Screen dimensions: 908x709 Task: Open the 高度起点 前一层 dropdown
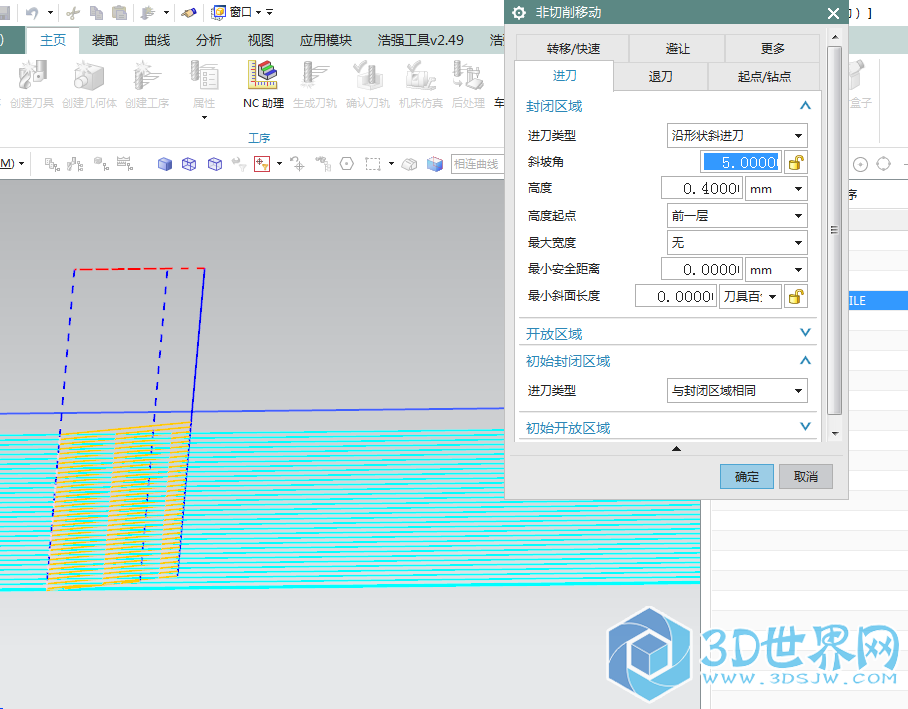737,216
